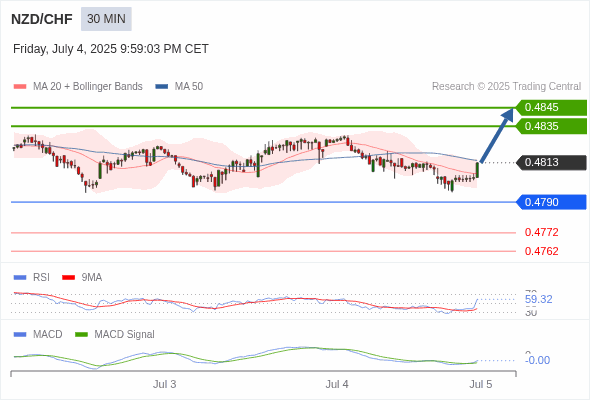Click the black 0.4813 current price tag

click(551, 163)
